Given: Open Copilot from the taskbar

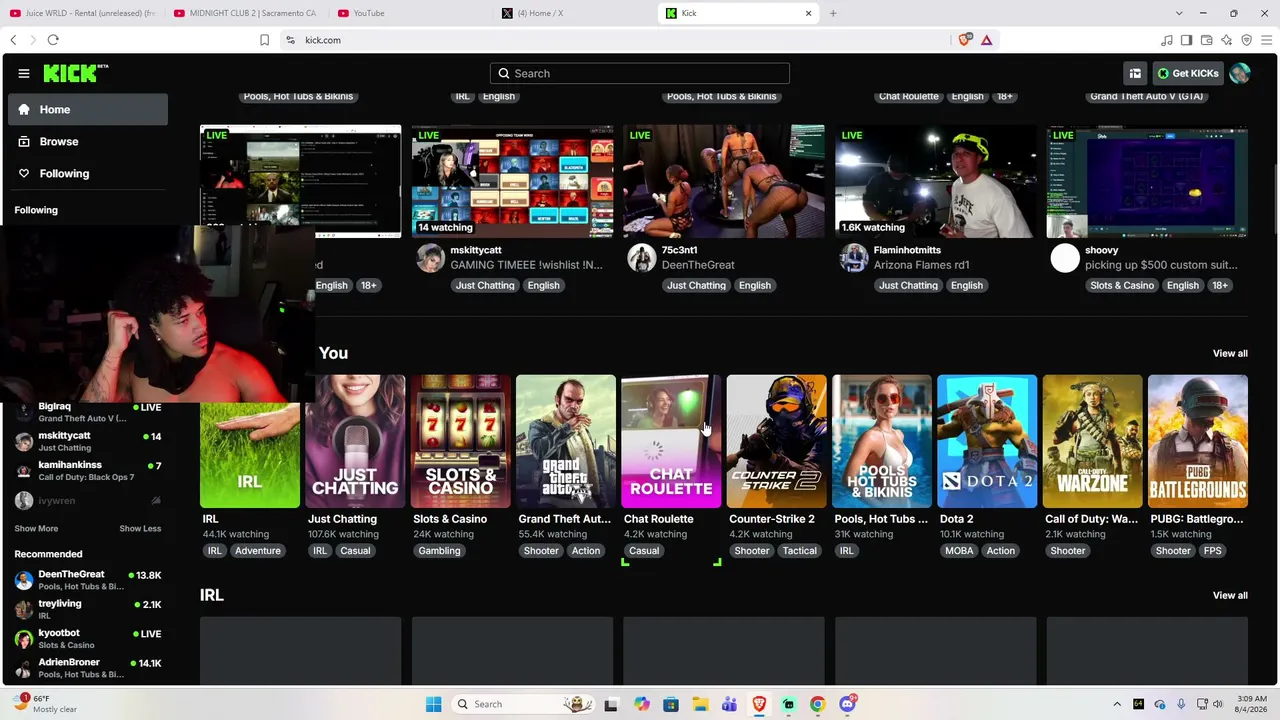Looking at the screenshot, I should click(x=641, y=704).
